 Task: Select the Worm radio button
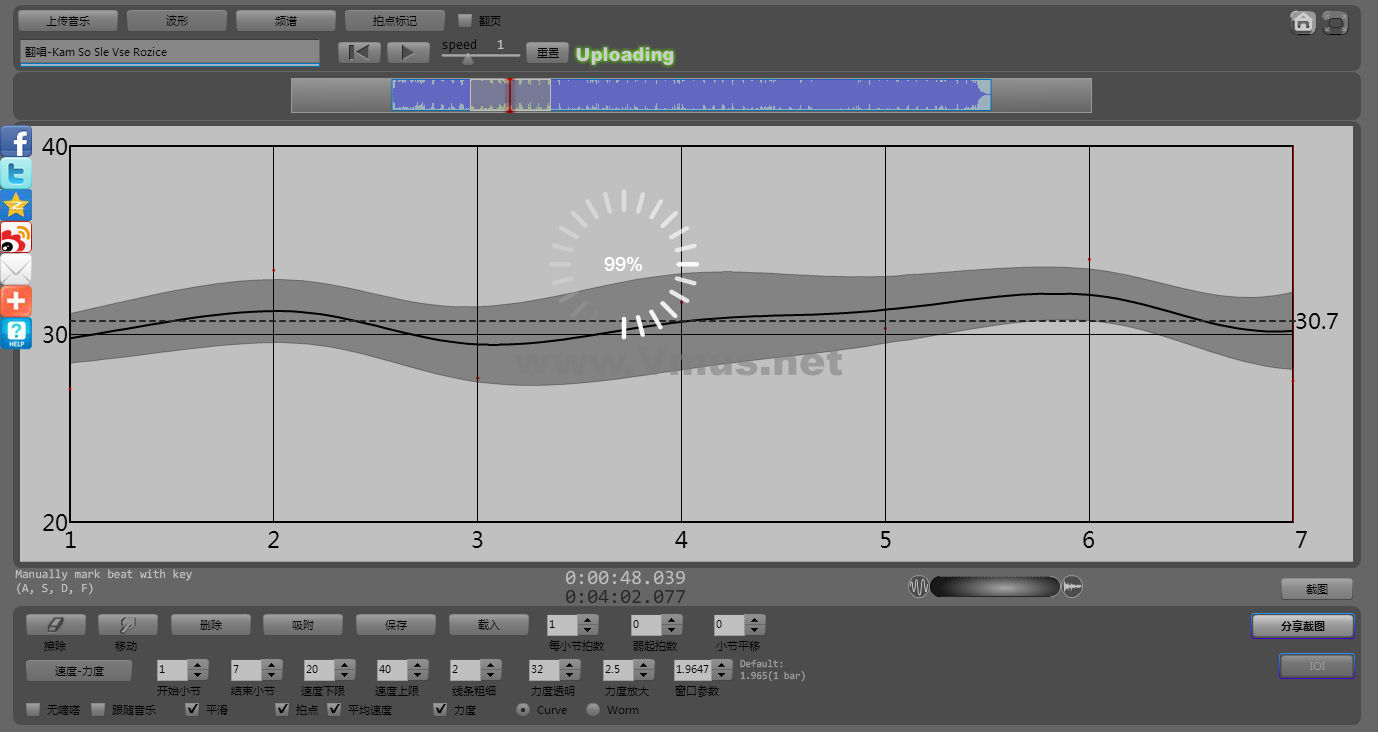tap(593, 710)
